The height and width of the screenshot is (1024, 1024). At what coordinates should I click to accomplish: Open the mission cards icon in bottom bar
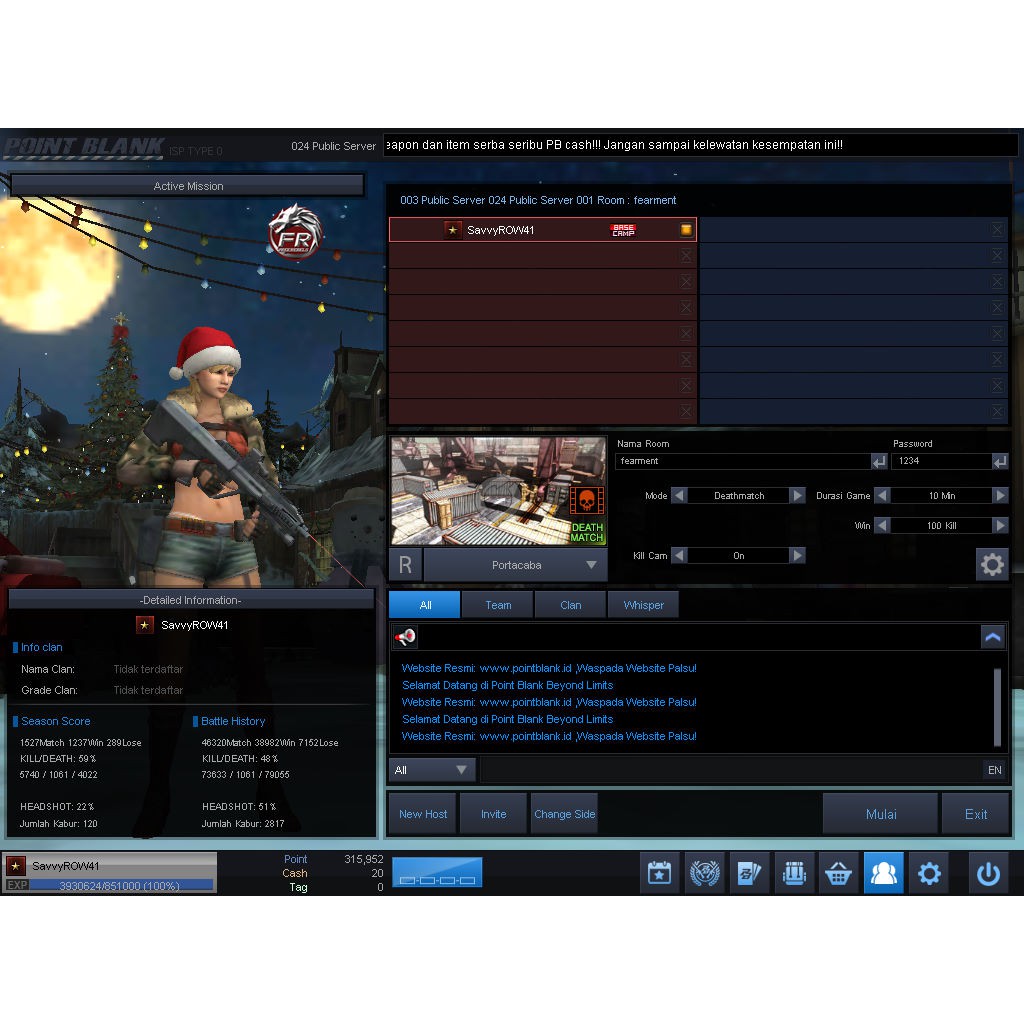pyautogui.click(x=749, y=872)
